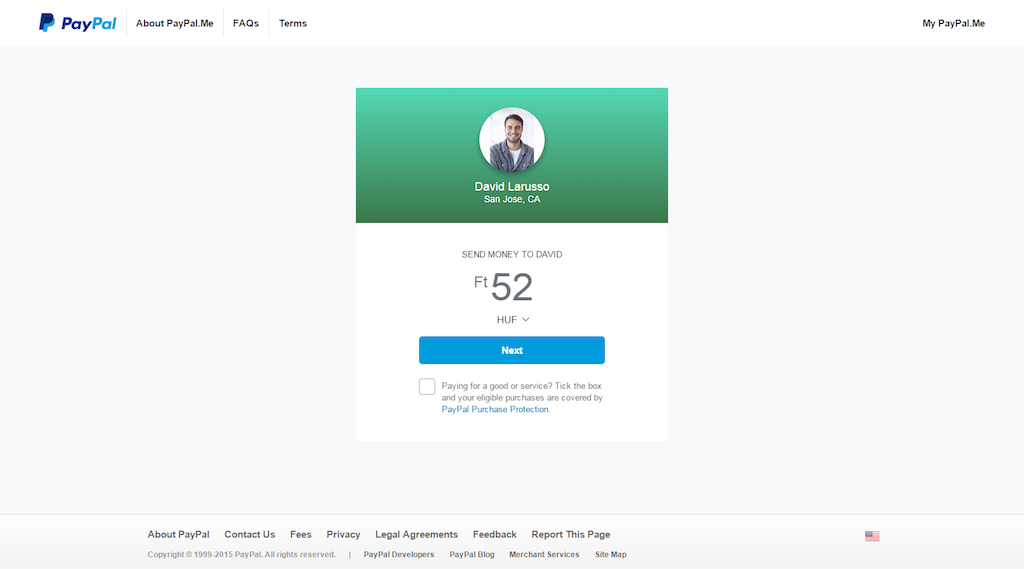Open PayPal Developers footer link
The width and height of the screenshot is (1024, 569).
[399, 554]
